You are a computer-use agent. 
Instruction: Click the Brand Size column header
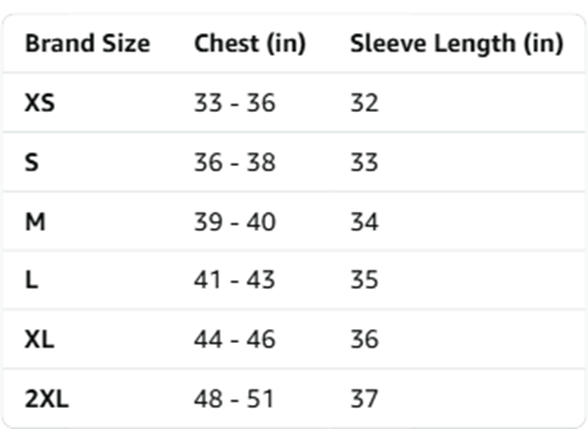(x=87, y=44)
